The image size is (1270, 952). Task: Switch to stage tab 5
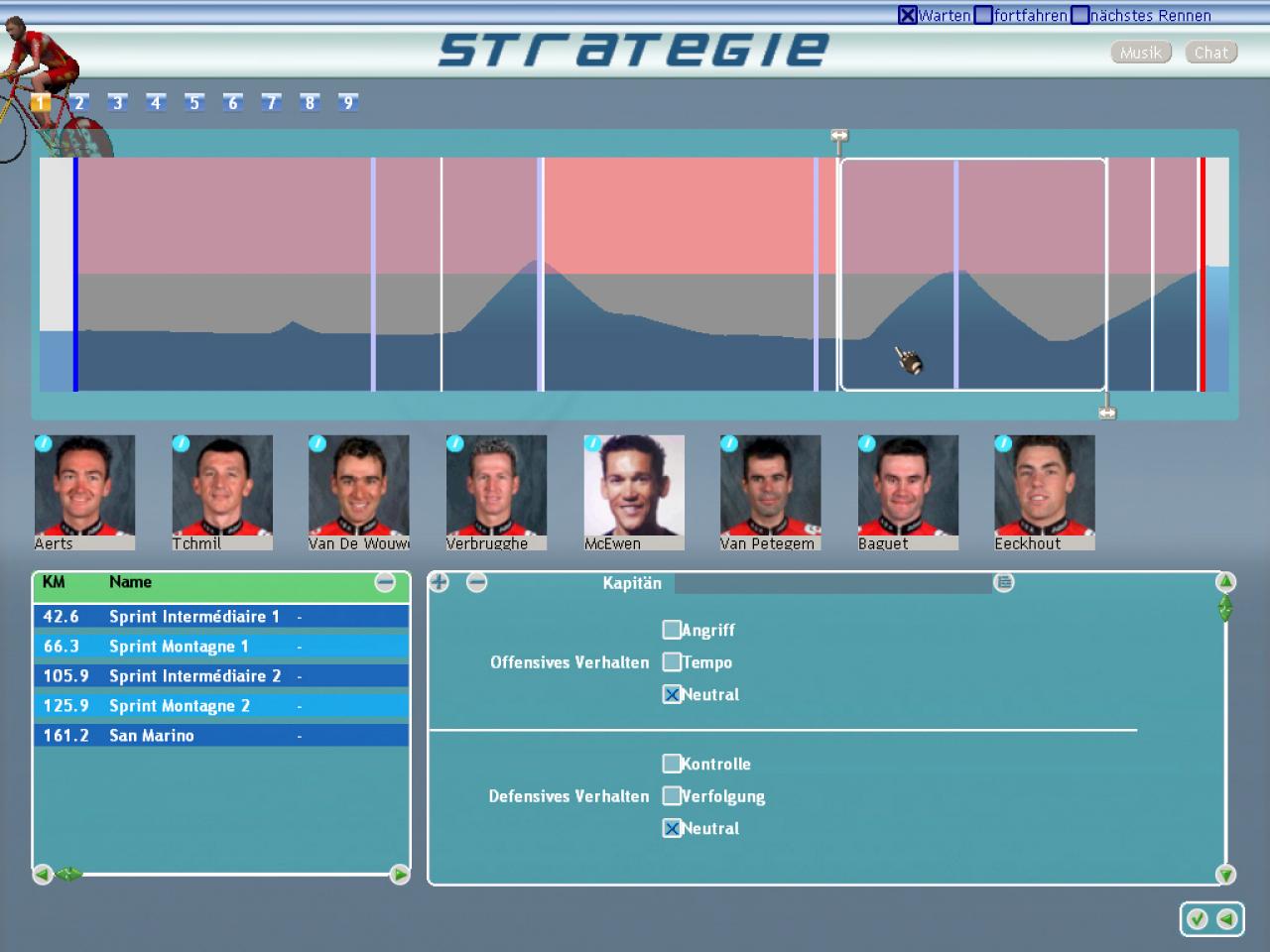pyautogui.click(x=194, y=102)
